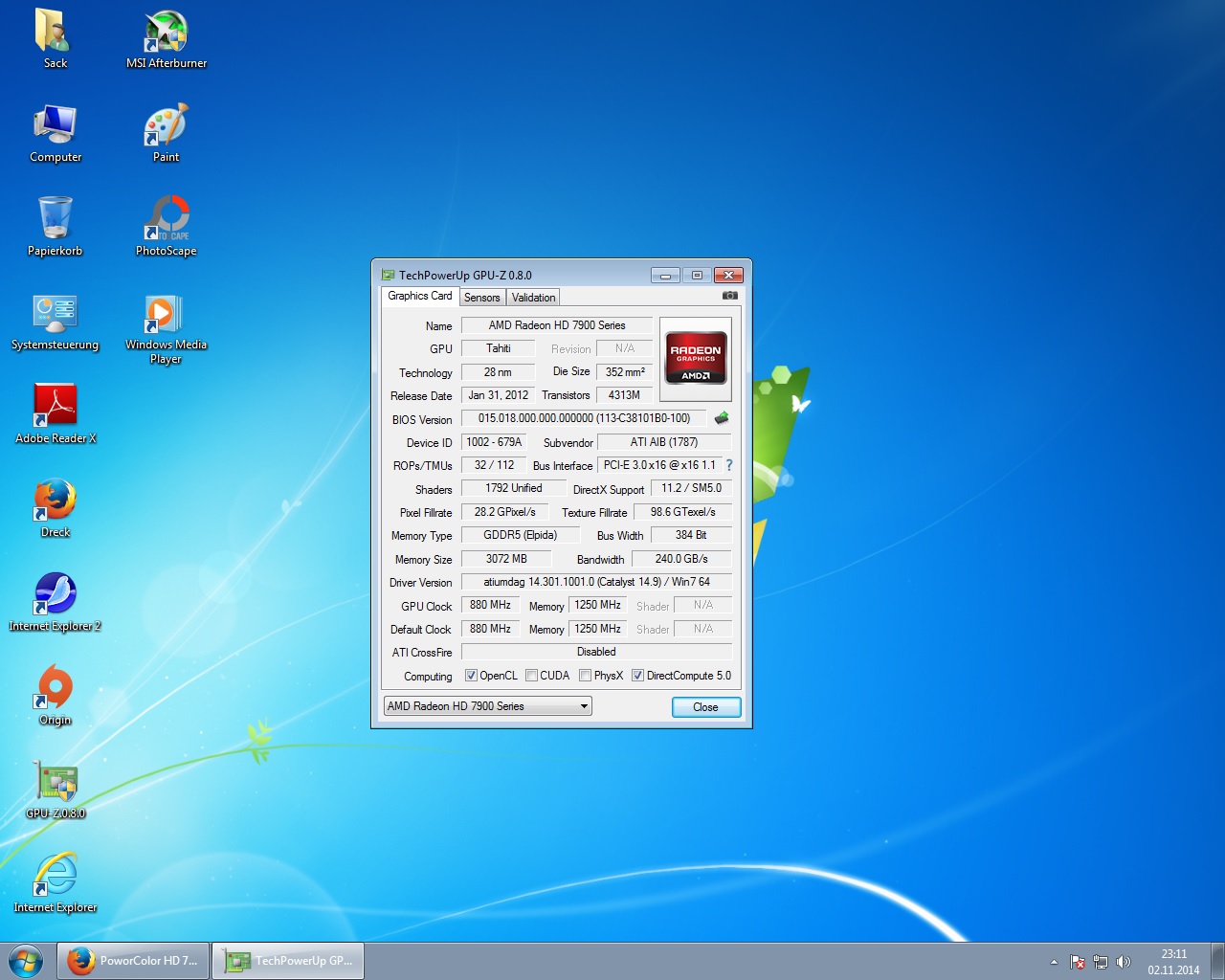1225x980 pixels.
Task: Switch to Firefox PowerColor HD taskbar item
Action: coord(133,961)
